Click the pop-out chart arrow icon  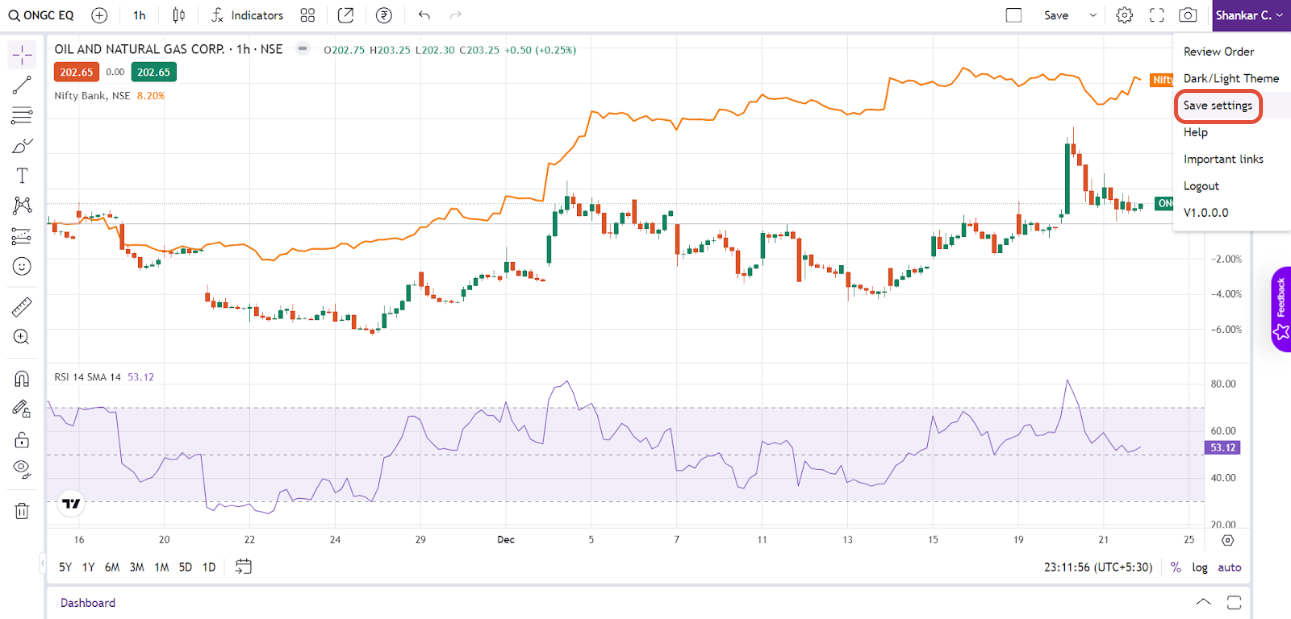click(345, 15)
